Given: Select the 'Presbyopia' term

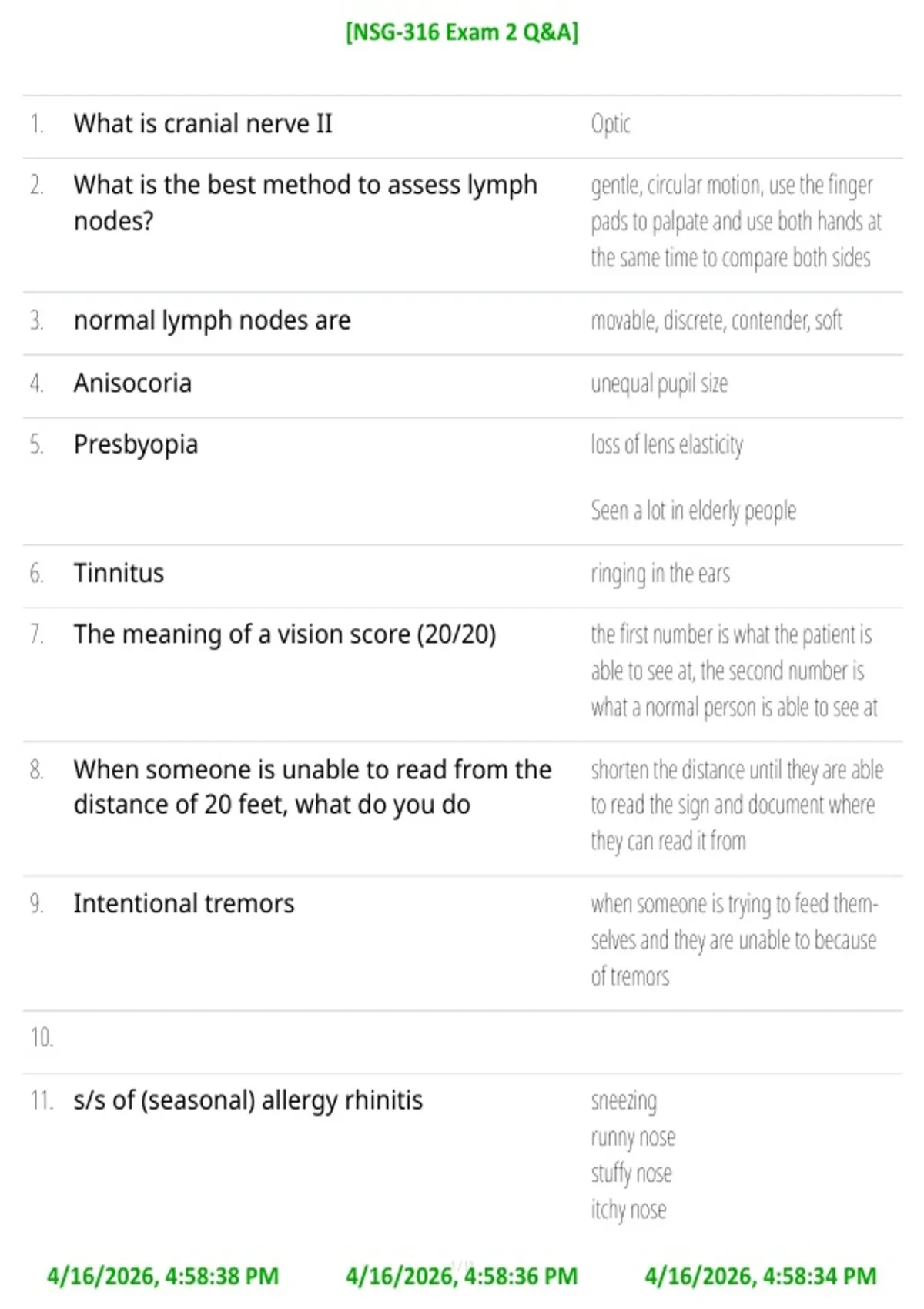Looking at the screenshot, I should 136,445.
